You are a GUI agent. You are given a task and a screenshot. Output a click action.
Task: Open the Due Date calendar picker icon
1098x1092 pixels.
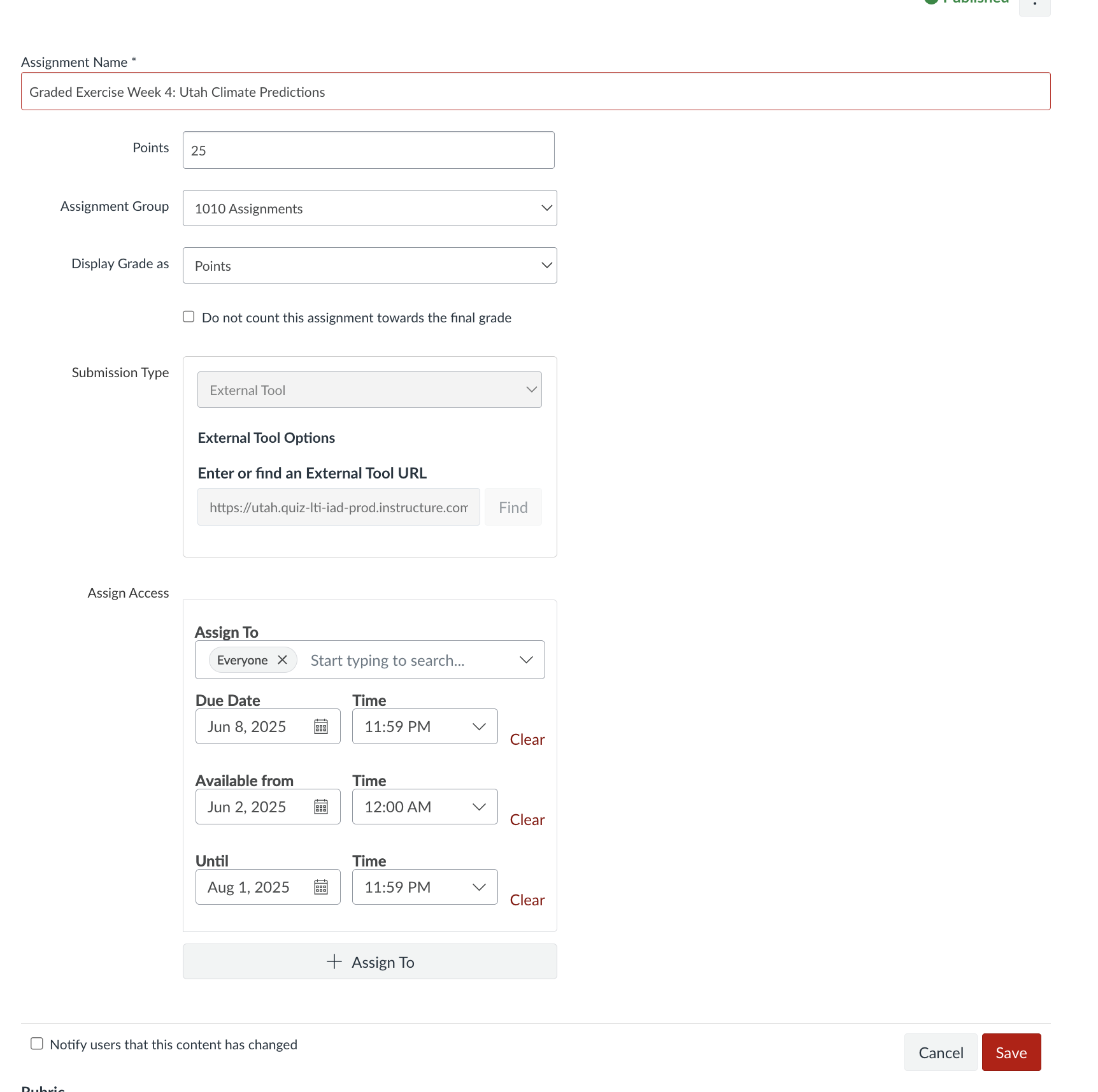pos(321,727)
